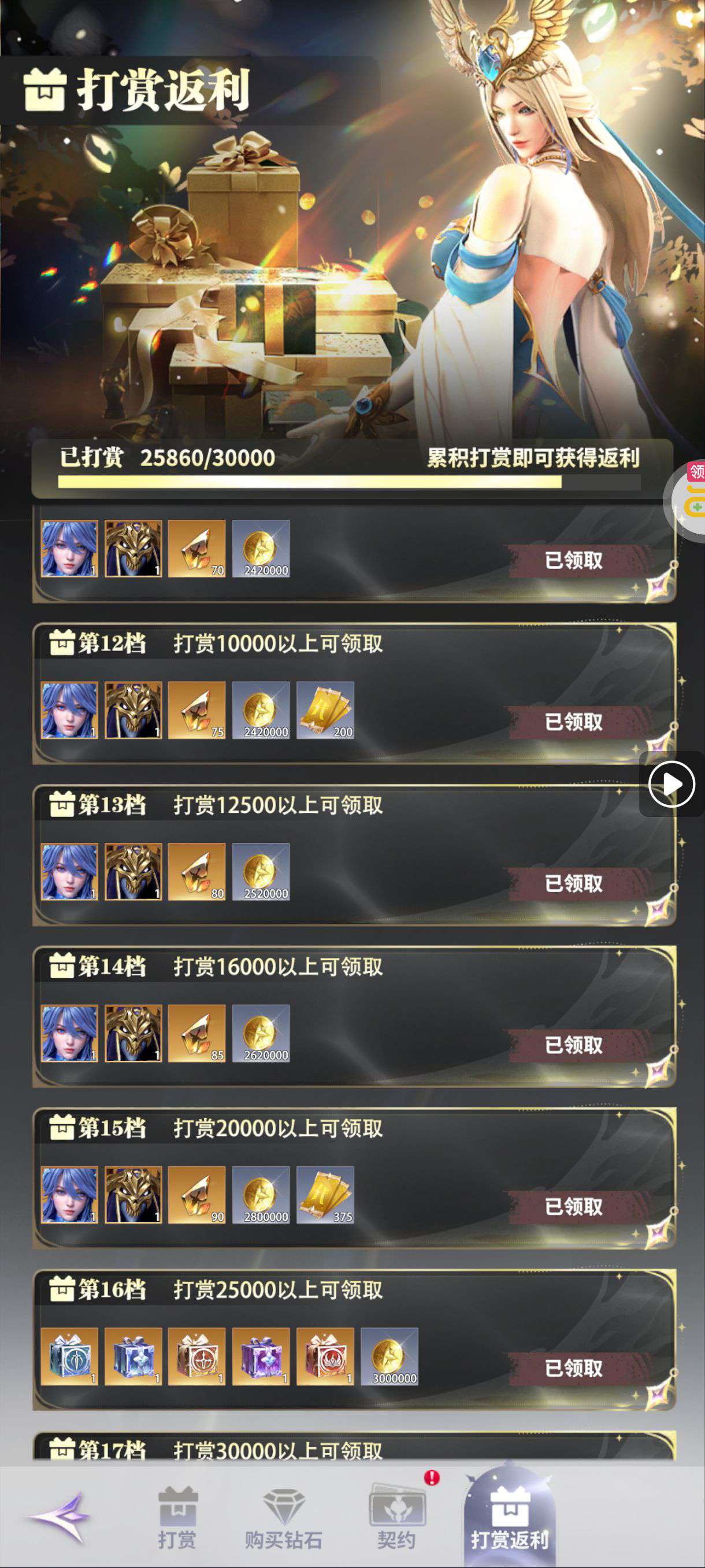Click the 已领取 button in 第12档

point(575,723)
